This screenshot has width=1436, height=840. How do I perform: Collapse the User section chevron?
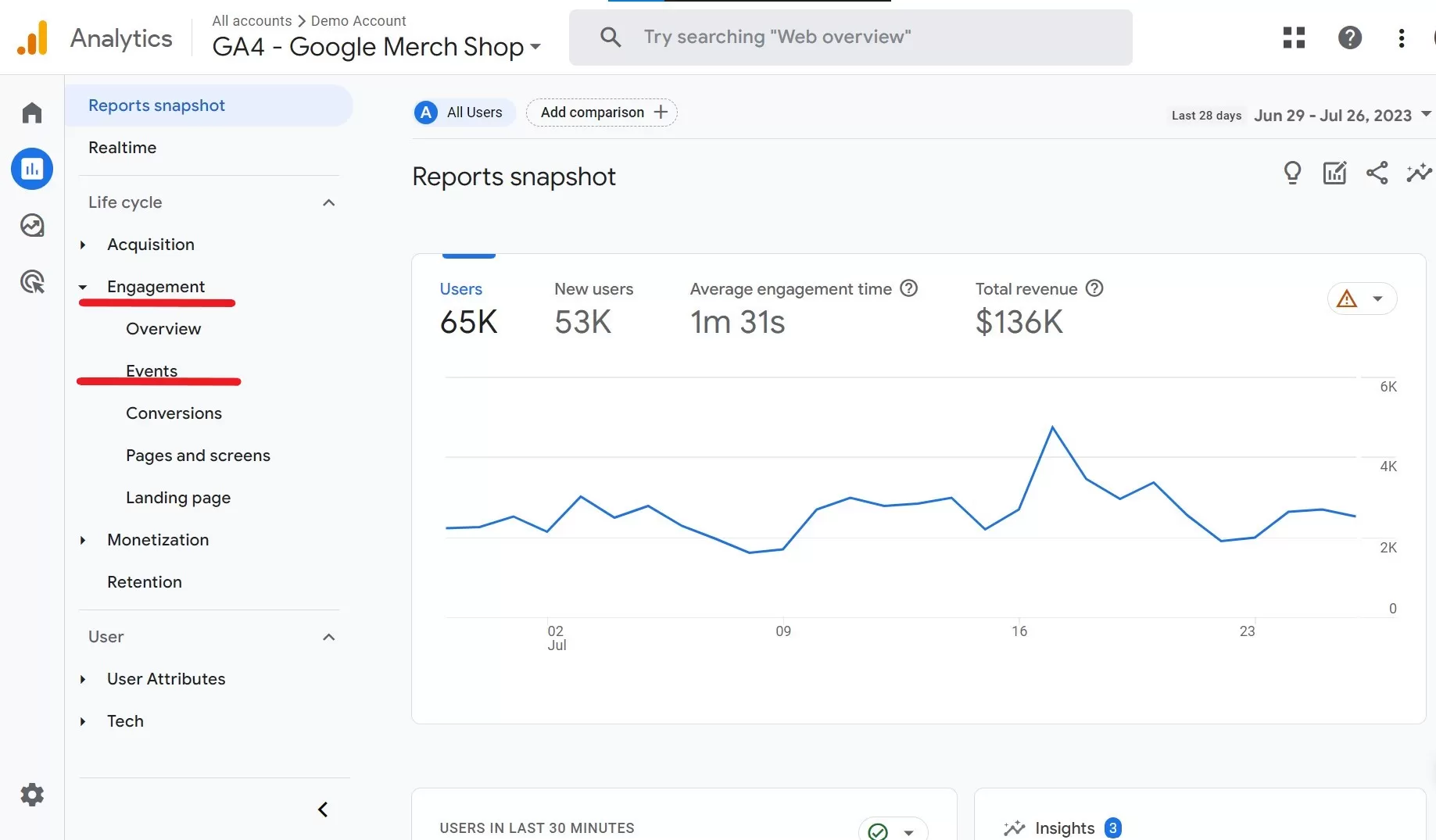pos(329,637)
